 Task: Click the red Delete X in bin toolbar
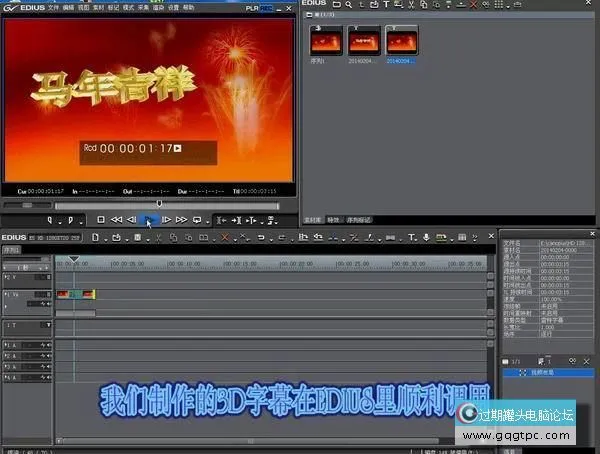(x=473, y=5)
